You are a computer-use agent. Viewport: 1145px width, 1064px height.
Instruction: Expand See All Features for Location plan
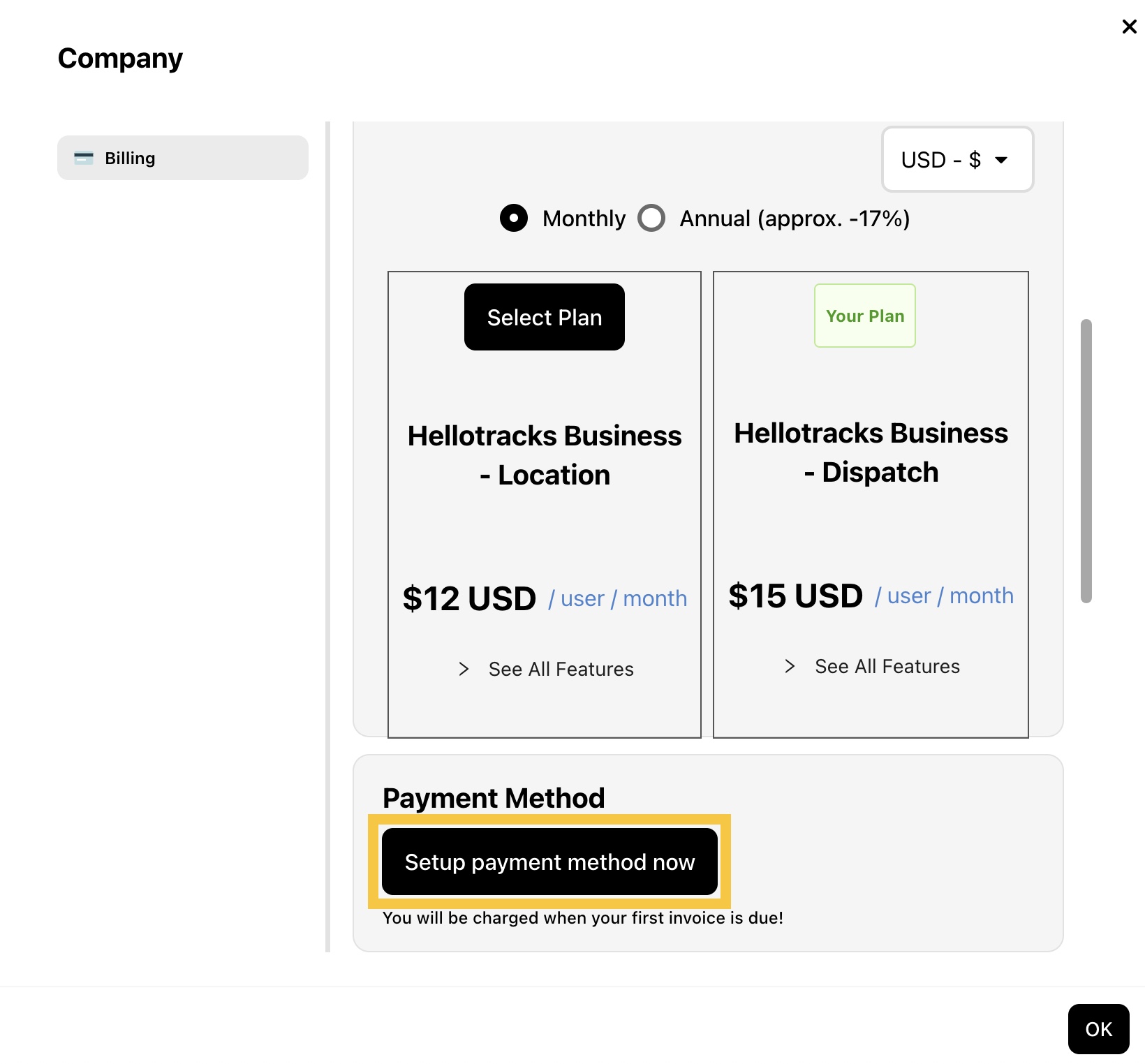pos(561,669)
